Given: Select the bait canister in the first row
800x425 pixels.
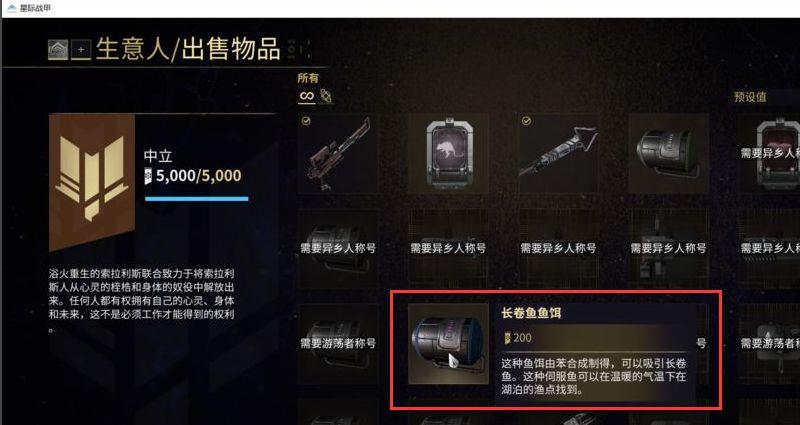Looking at the screenshot, I should click(x=669, y=154).
